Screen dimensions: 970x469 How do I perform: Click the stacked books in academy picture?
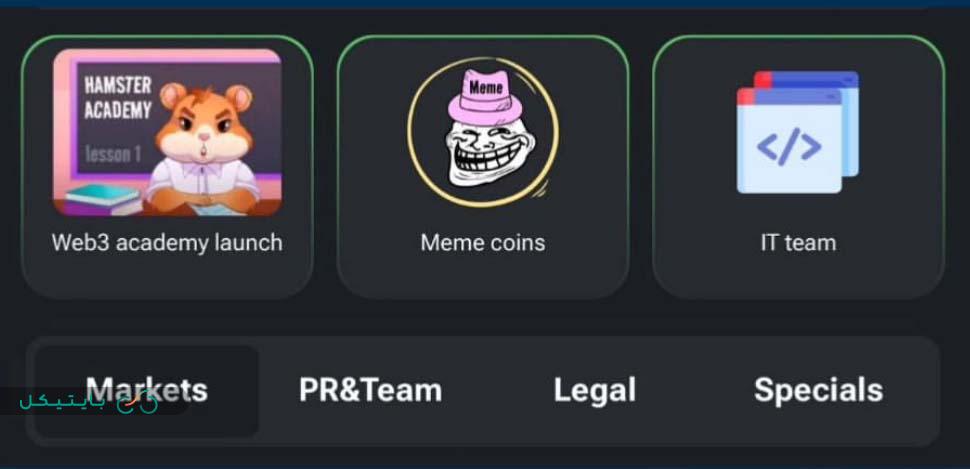(x=102, y=199)
